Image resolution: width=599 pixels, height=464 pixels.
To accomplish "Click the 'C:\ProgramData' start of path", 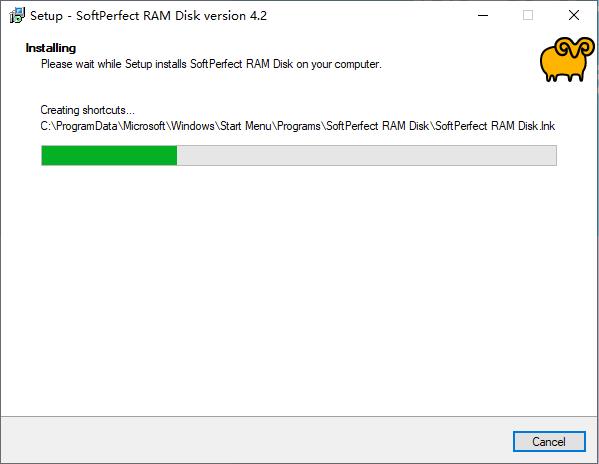I will pos(79,126).
